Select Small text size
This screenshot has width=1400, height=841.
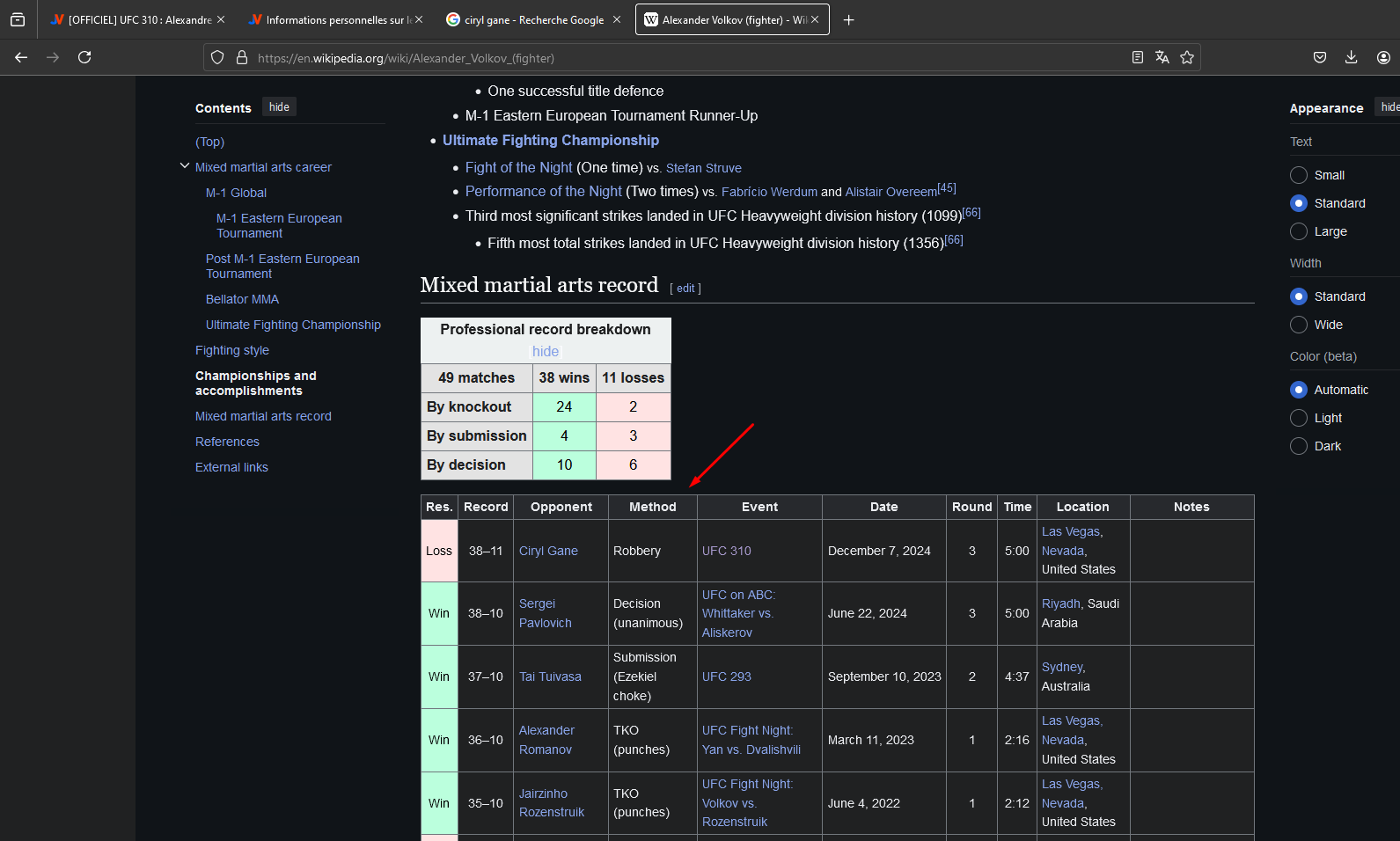(1299, 175)
